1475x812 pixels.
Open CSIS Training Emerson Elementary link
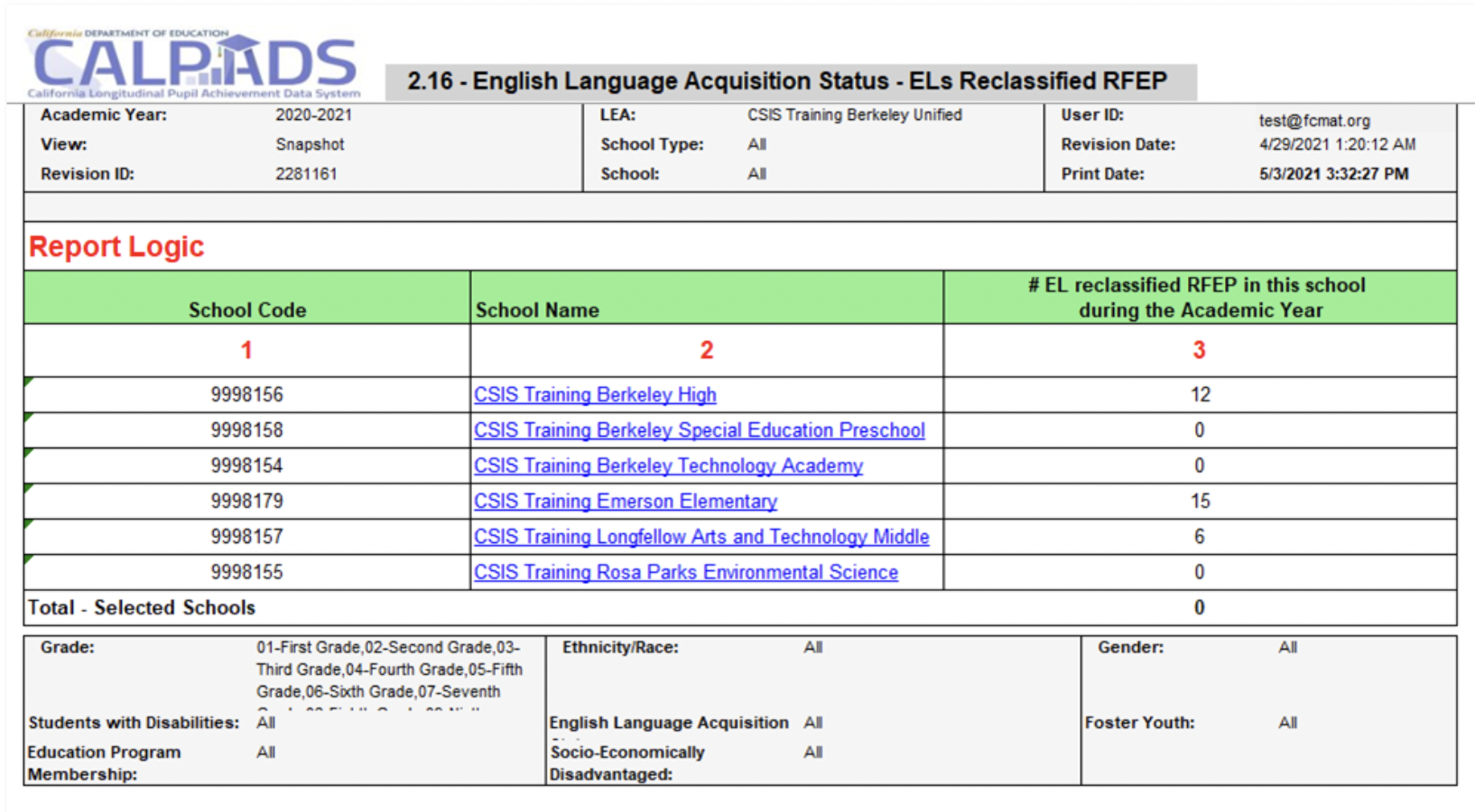coord(626,502)
